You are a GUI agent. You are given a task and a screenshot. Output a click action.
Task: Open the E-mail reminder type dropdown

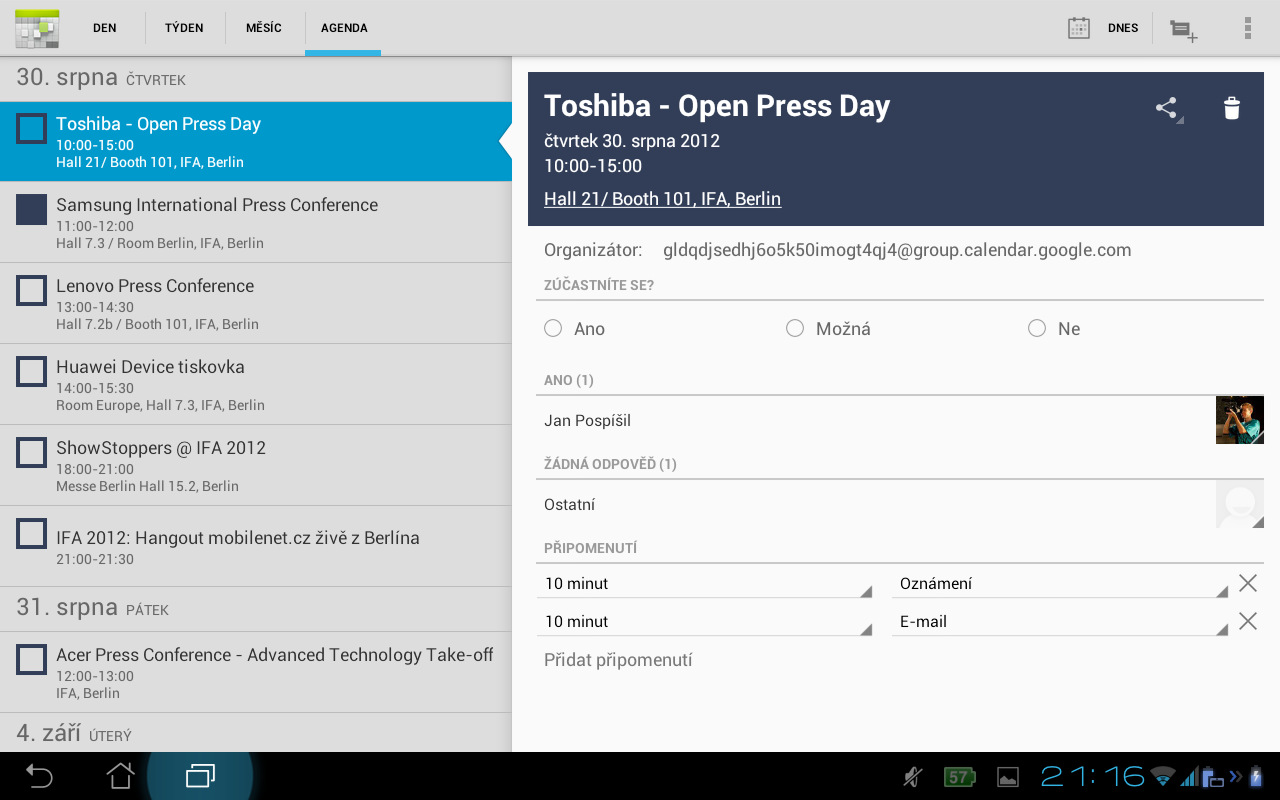pyautogui.click(x=1060, y=622)
